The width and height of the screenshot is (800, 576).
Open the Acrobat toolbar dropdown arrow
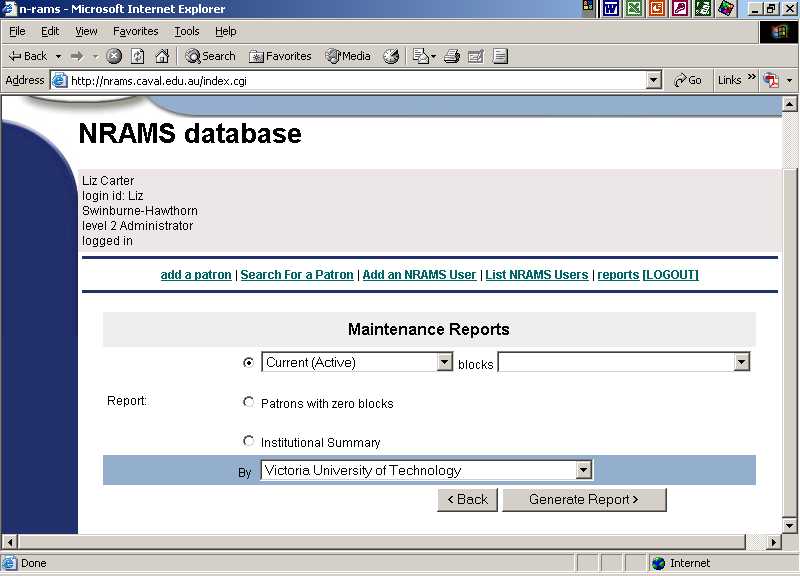[789, 80]
